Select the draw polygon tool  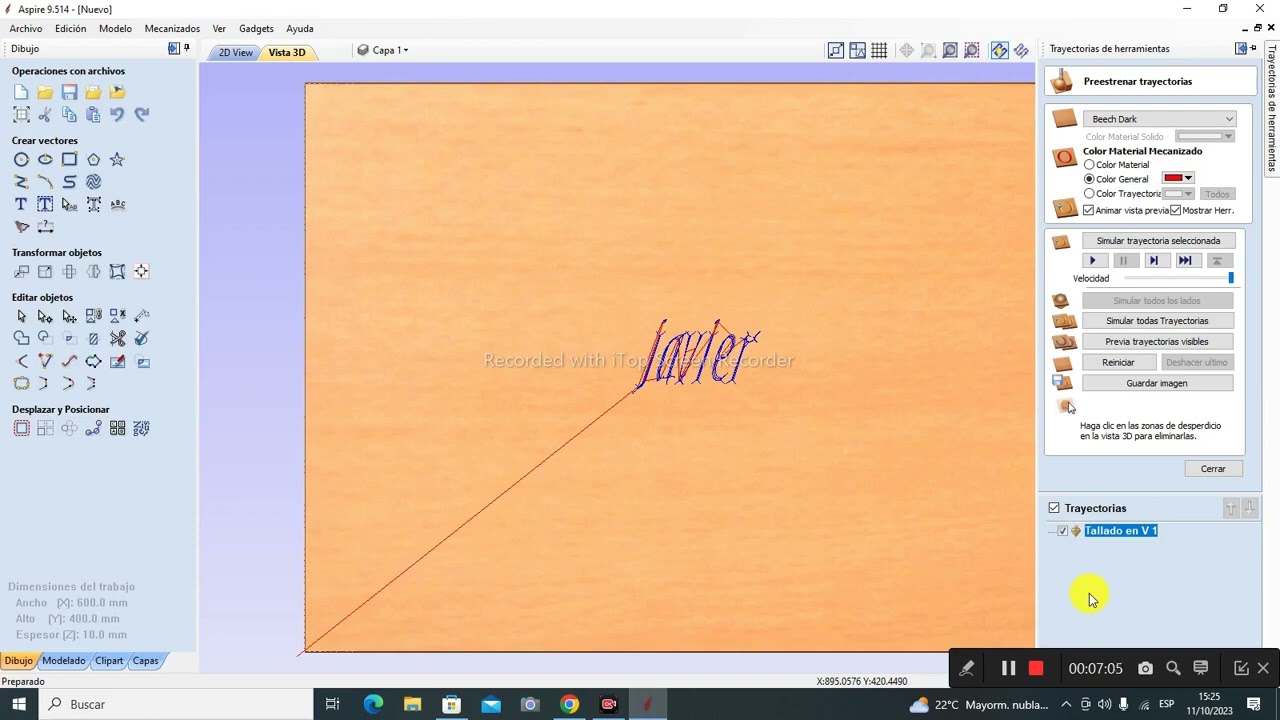click(x=93, y=159)
